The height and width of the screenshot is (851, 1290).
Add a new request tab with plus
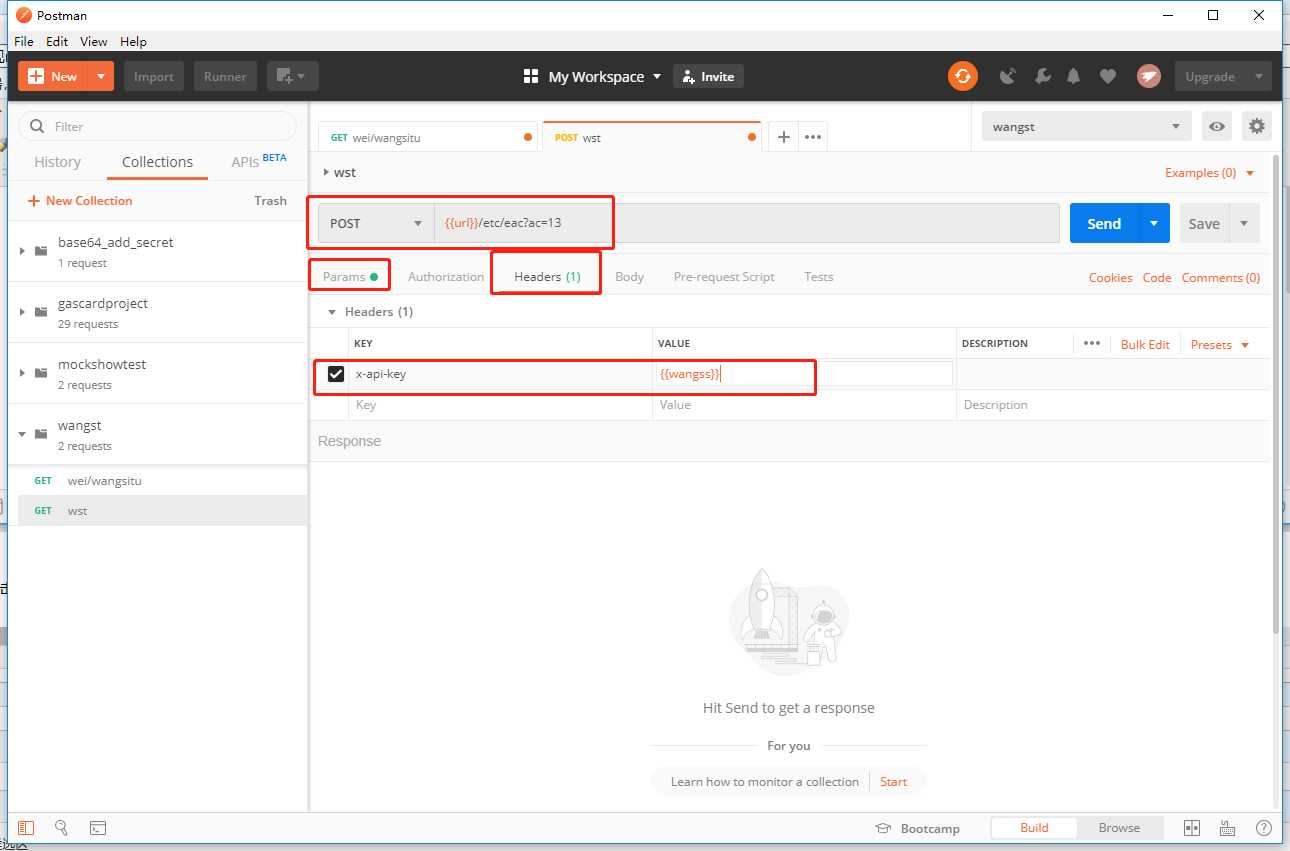(784, 137)
